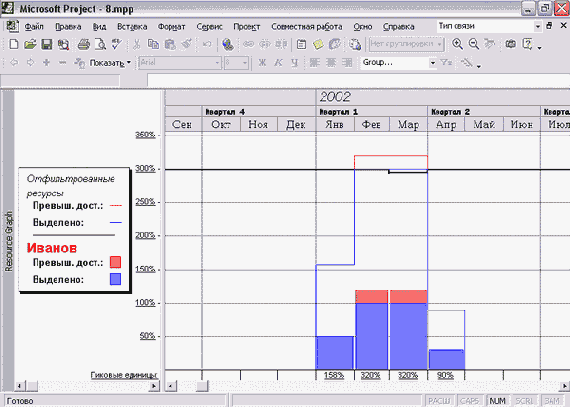Click the 320% peak value under Фев
Screen dimensions: 570x407
(370, 375)
